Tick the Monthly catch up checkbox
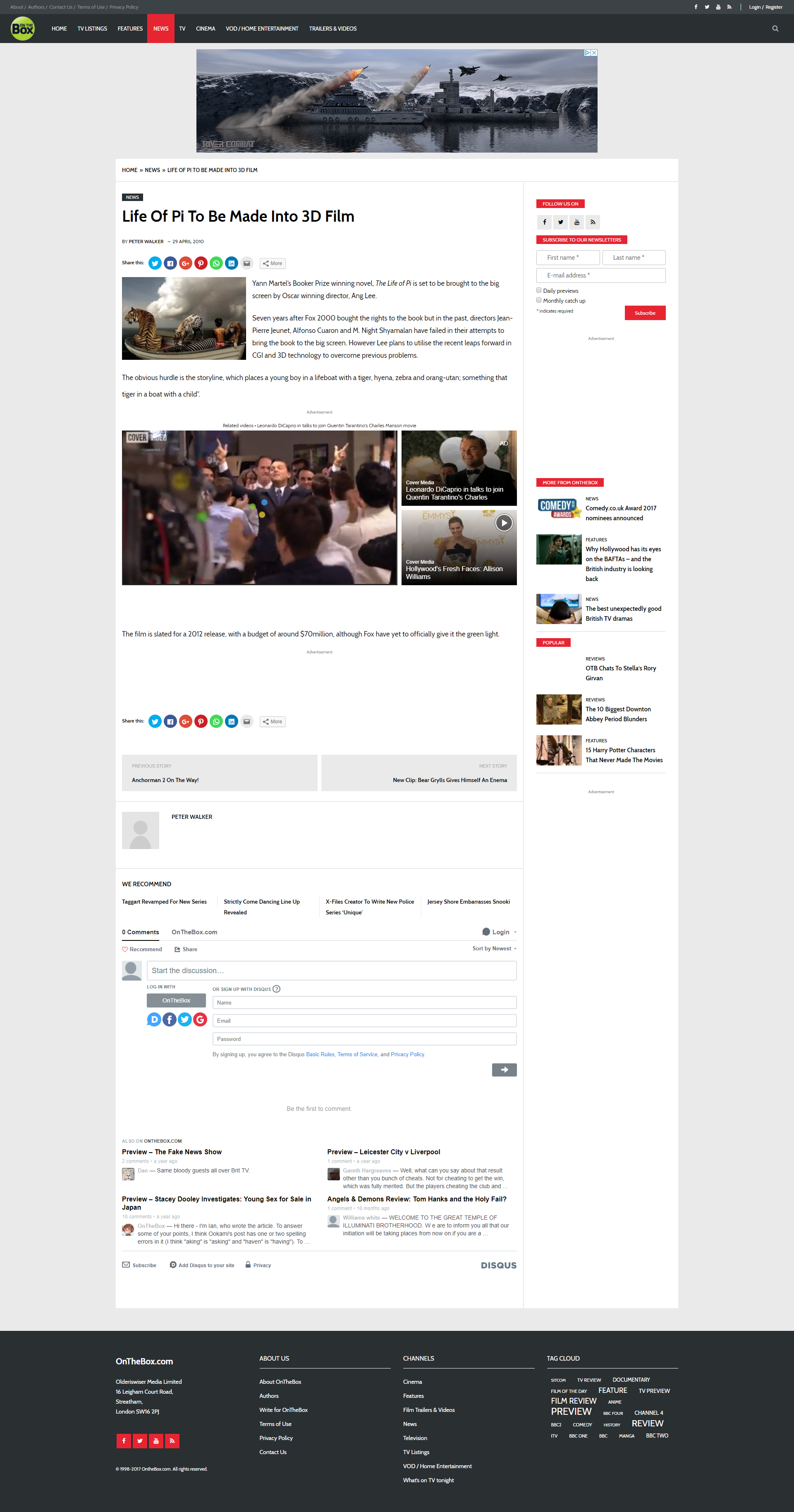The height and width of the screenshot is (1512, 794). (539, 301)
